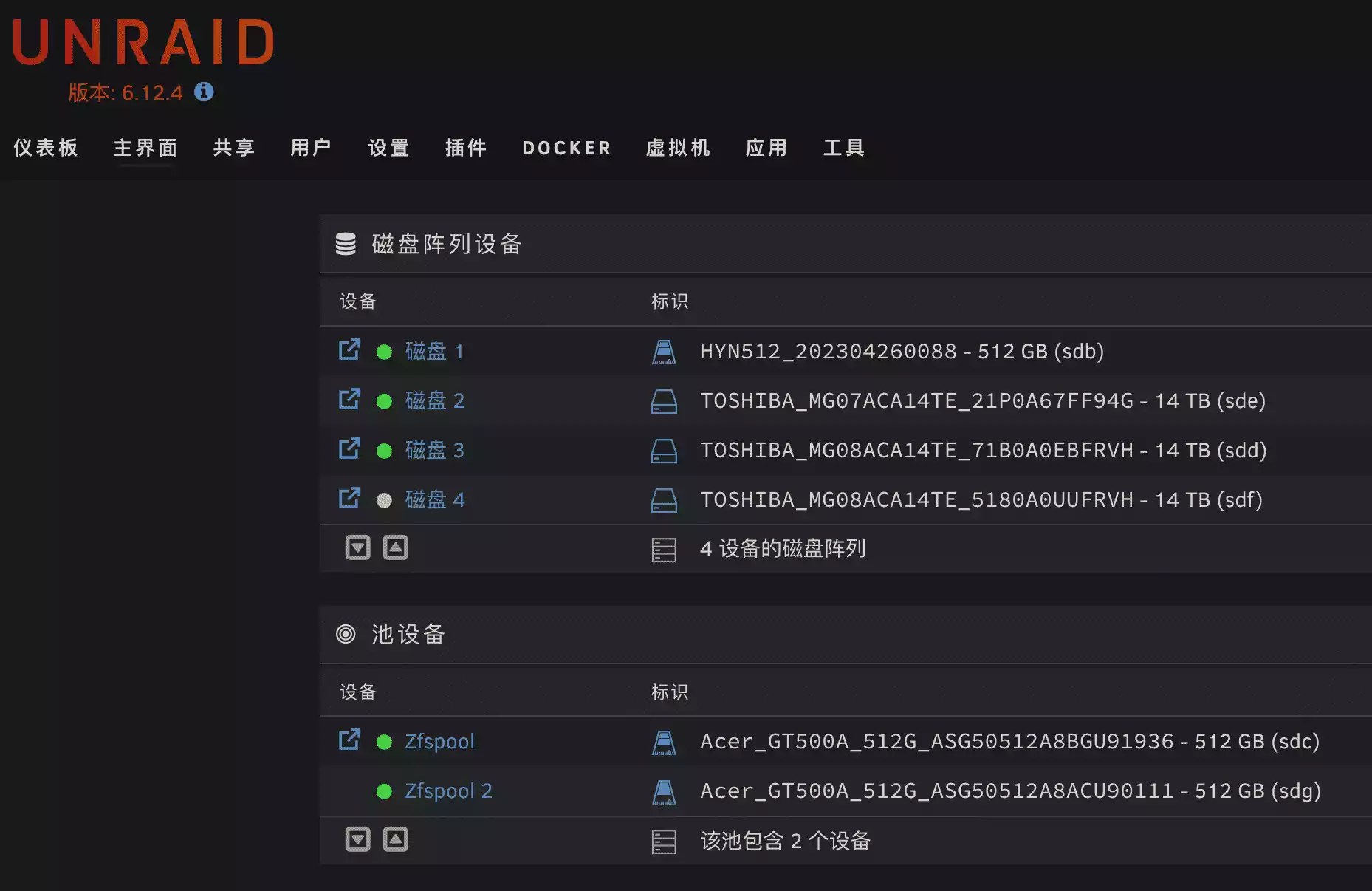This screenshot has height=891, width=1372.
Task: Click the external view icon for Zfspool
Action: pyautogui.click(x=349, y=740)
